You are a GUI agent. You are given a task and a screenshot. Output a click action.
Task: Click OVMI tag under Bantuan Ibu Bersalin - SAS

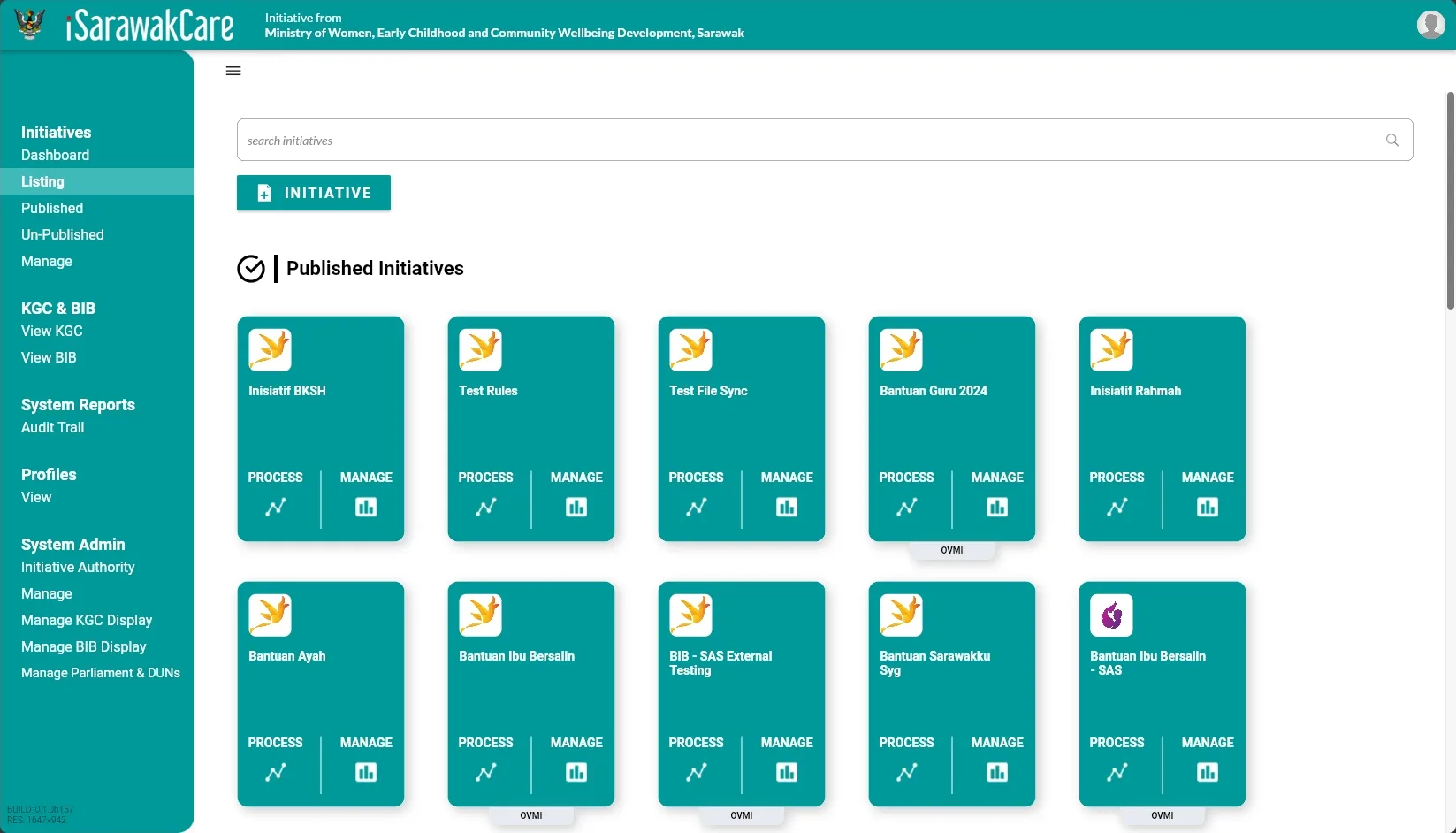pos(1163,815)
